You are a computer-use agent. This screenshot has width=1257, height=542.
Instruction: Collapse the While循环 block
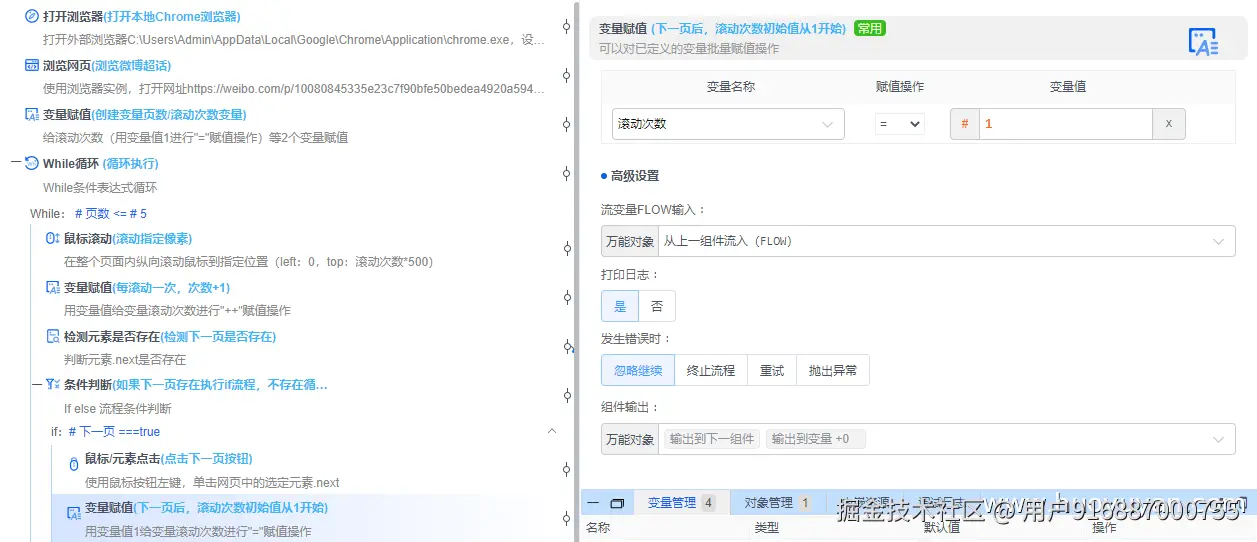point(16,164)
